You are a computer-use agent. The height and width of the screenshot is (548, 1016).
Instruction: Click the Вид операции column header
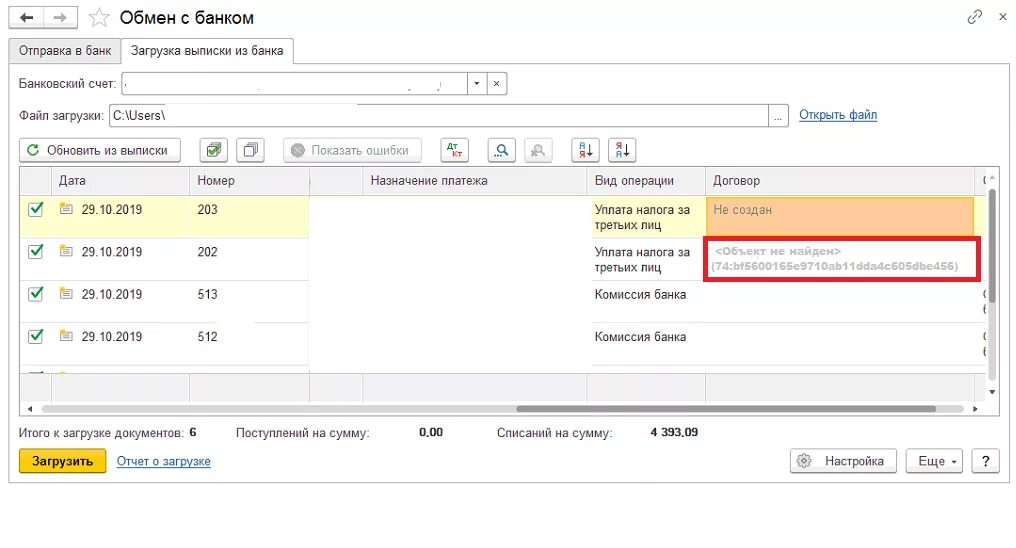pyautogui.click(x=646, y=181)
